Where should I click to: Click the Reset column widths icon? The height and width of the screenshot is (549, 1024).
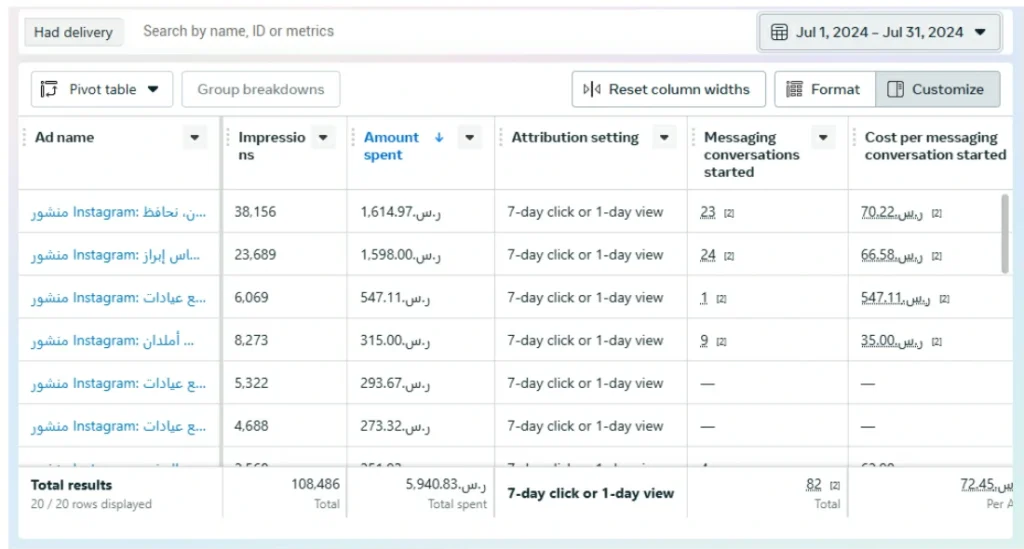tap(592, 89)
